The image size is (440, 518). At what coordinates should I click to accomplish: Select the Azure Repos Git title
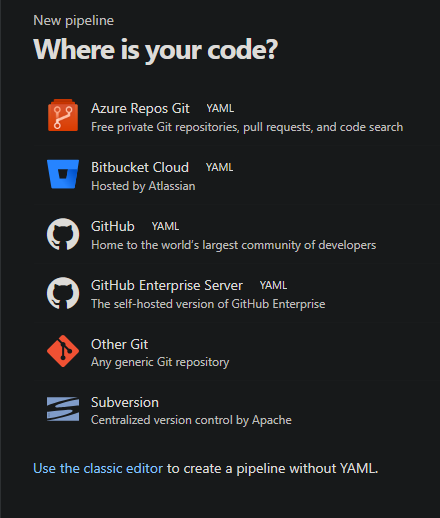coord(140,109)
